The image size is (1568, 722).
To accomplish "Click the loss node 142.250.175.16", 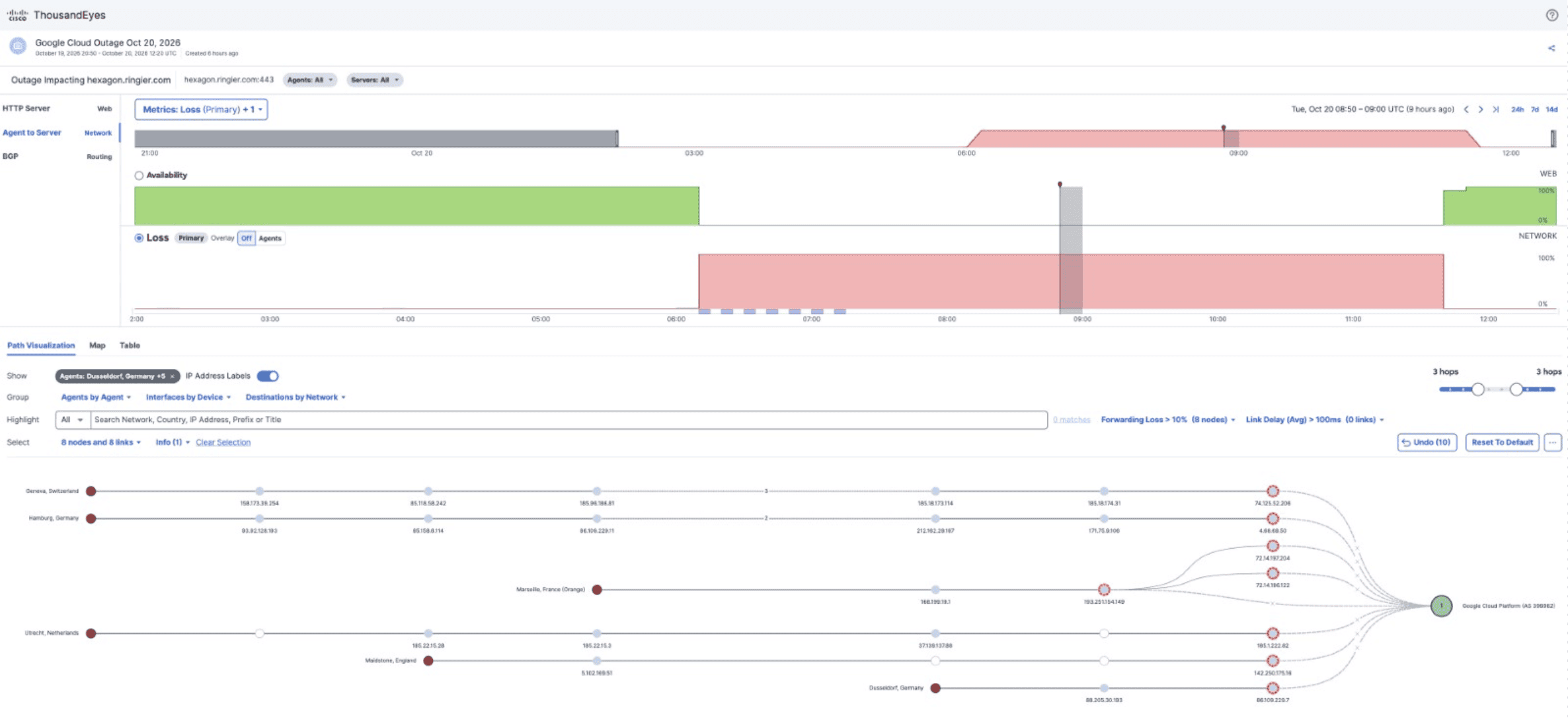I will click(x=1273, y=661).
